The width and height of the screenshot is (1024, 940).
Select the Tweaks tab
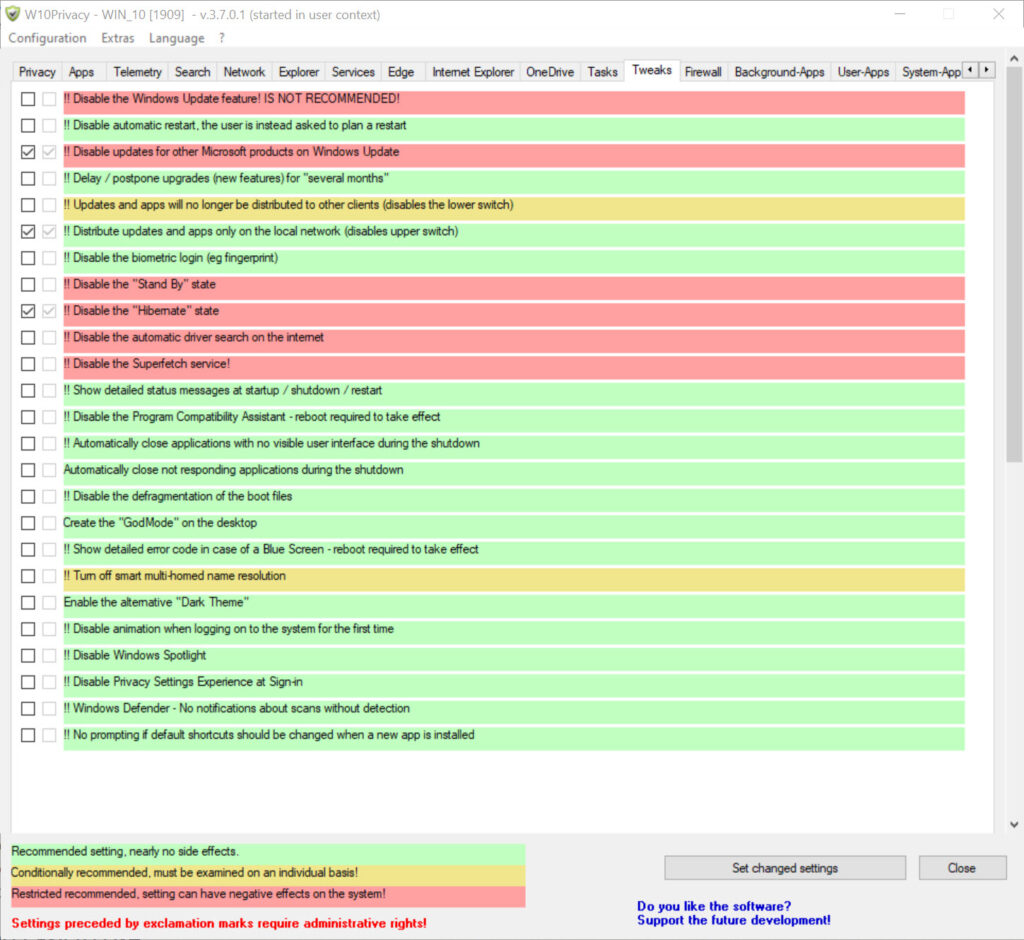(x=652, y=70)
